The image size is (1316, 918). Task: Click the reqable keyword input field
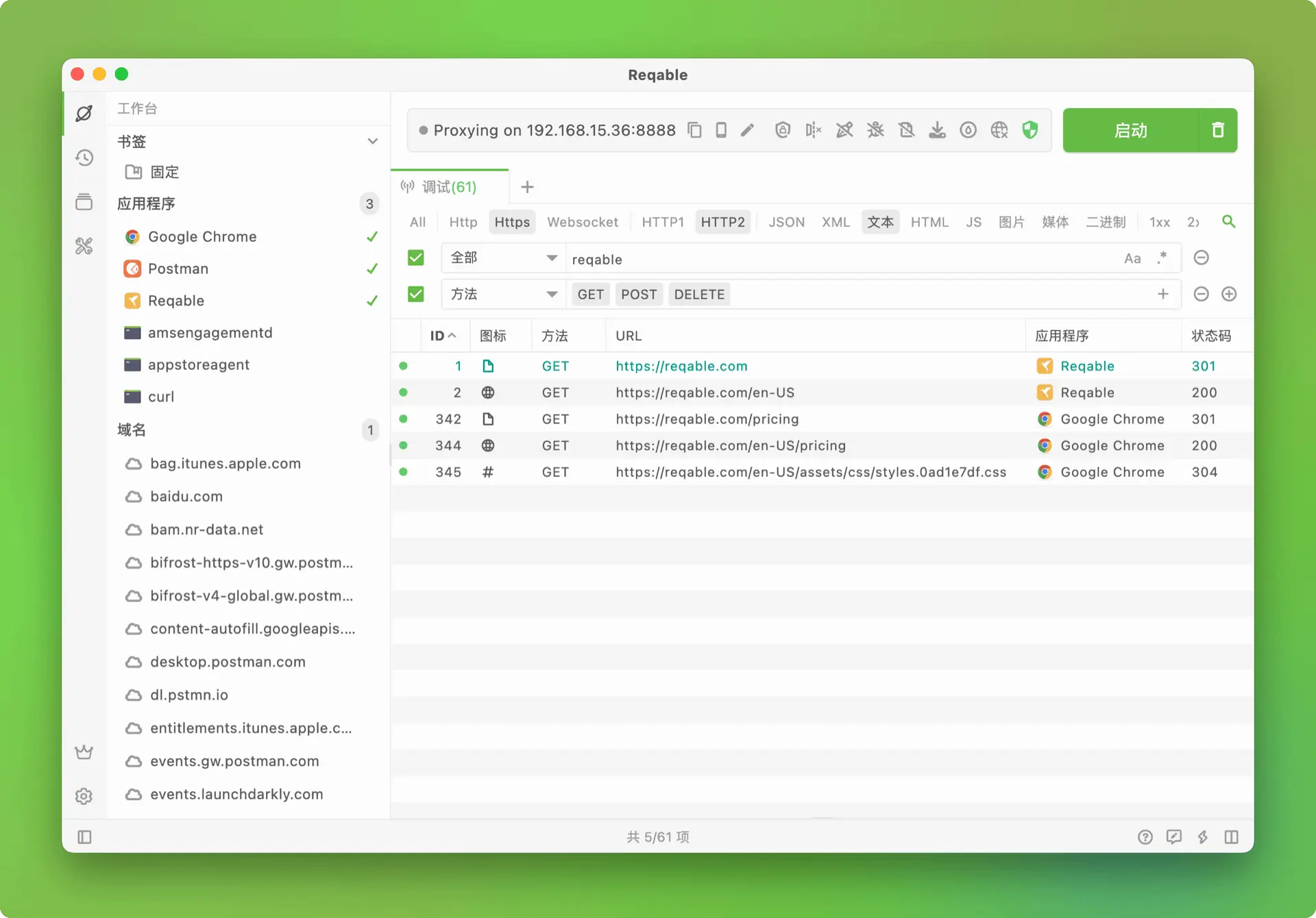(x=843, y=259)
